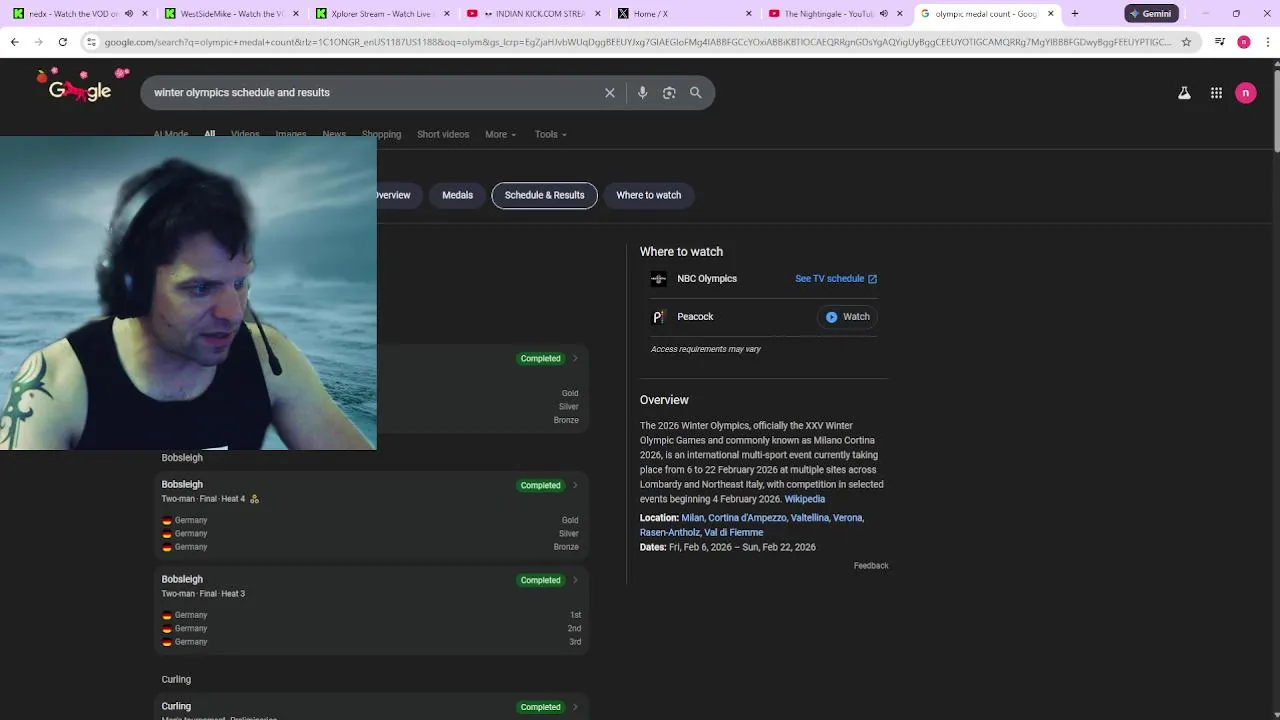Close the WestSideMike tab
Image resolution: width=1280 pixels, height=720 pixels.
(296, 14)
